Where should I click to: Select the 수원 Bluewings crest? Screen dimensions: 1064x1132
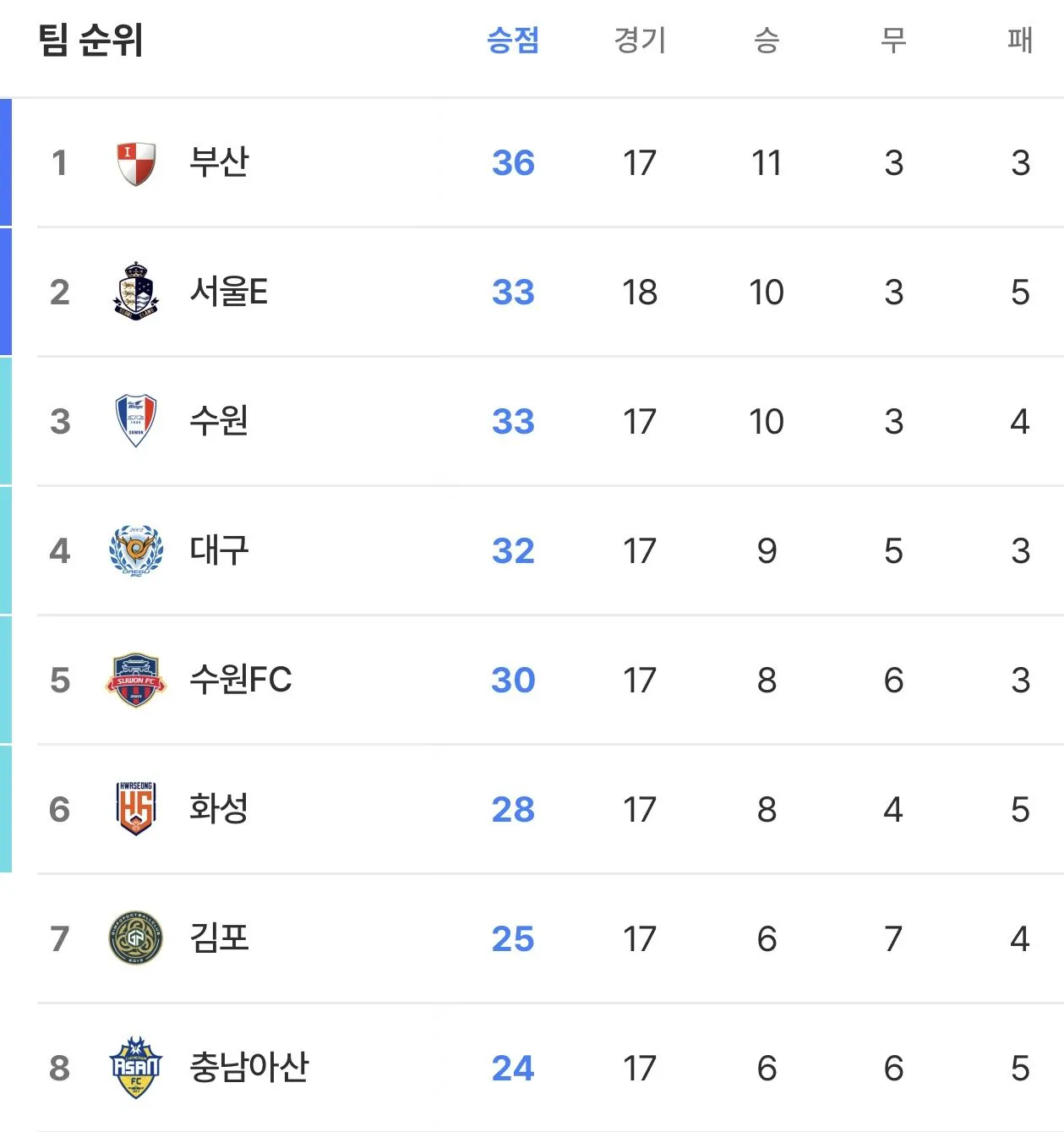[x=135, y=420]
